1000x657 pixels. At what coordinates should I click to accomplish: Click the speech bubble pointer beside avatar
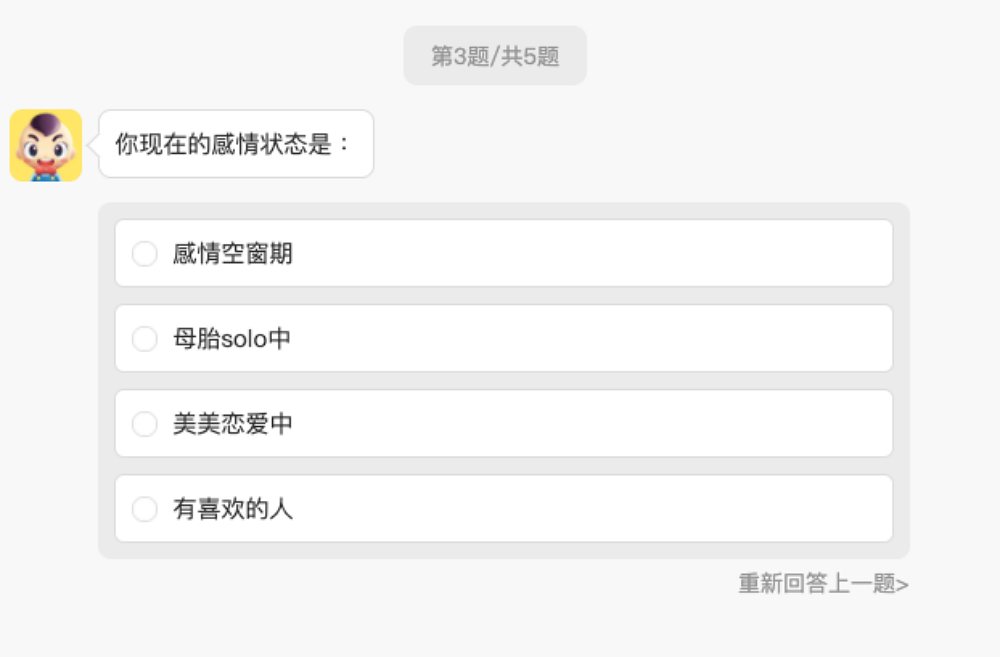94,144
